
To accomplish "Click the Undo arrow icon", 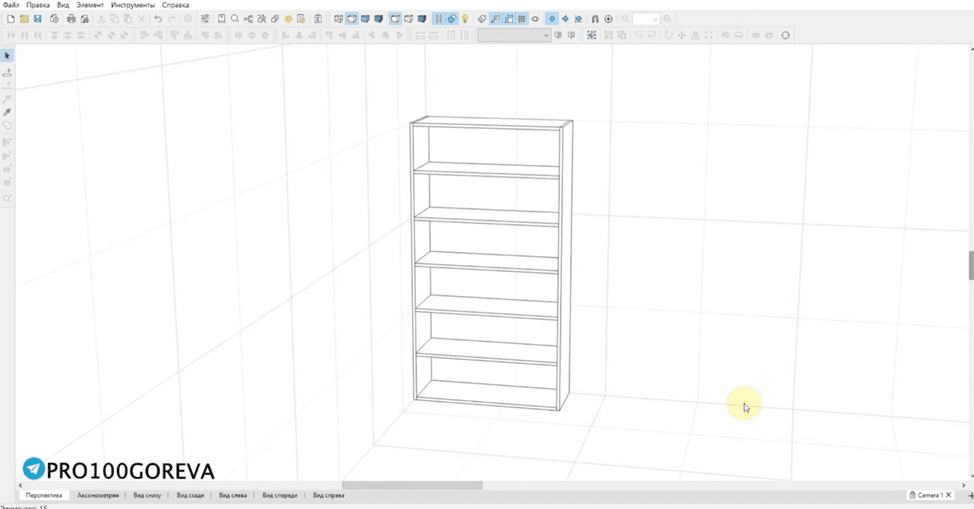I will tap(158, 19).
